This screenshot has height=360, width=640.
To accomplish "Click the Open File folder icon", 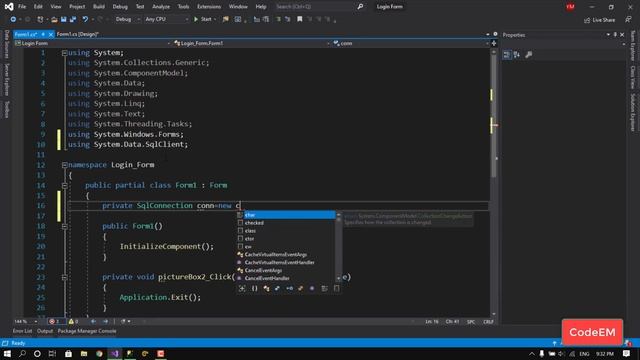I will click(54, 19).
